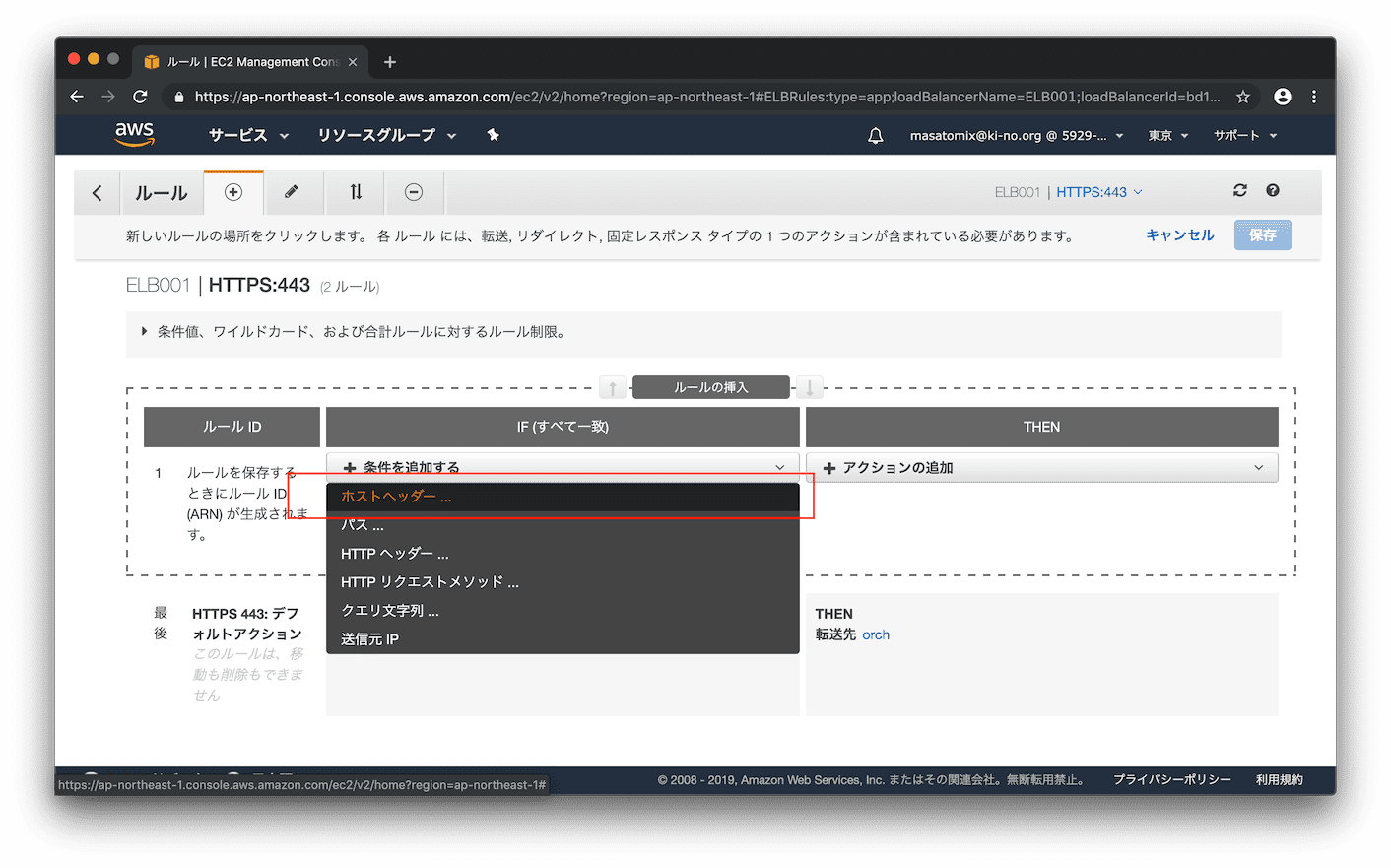1391x868 pixels.
Task: Open the orch target group link
Action: pyautogui.click(x=876, y=634)
